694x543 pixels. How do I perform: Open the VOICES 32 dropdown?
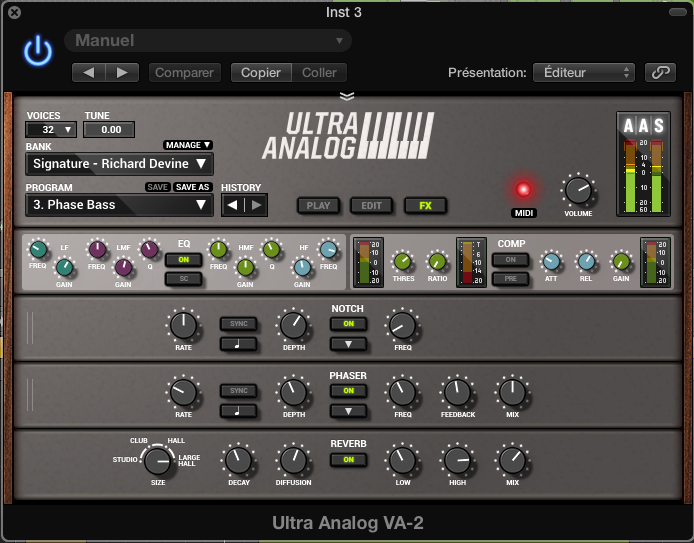click(51, 130)
